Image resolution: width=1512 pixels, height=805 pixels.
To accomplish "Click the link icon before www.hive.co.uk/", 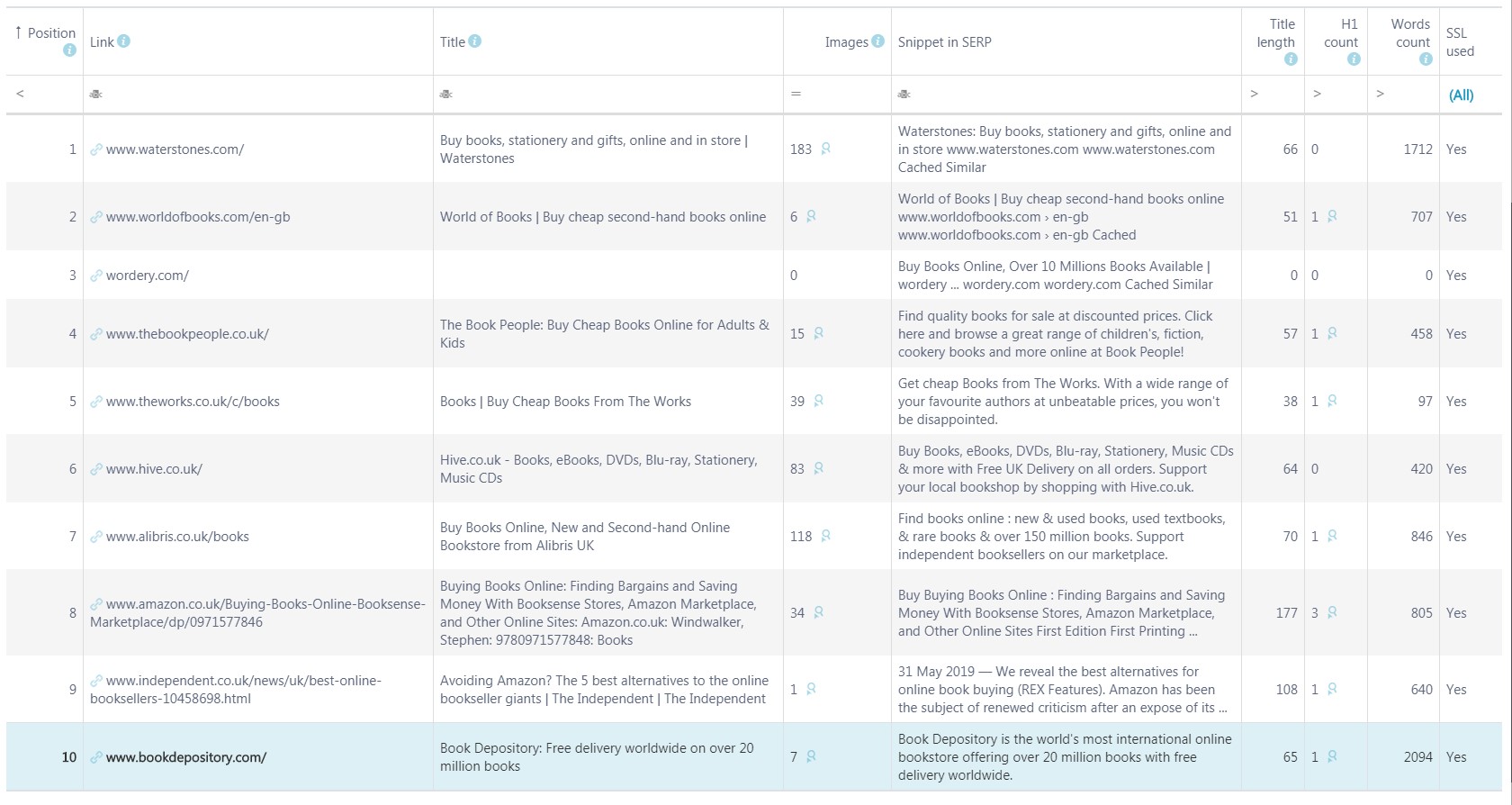I will [x=96, y=469].
